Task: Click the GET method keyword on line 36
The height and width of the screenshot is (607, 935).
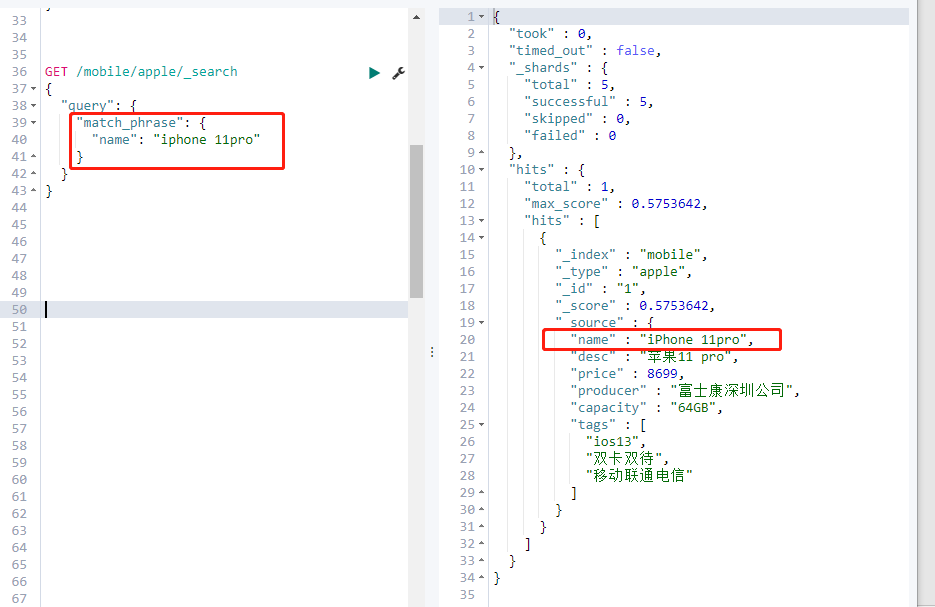Action: [56, 72]
